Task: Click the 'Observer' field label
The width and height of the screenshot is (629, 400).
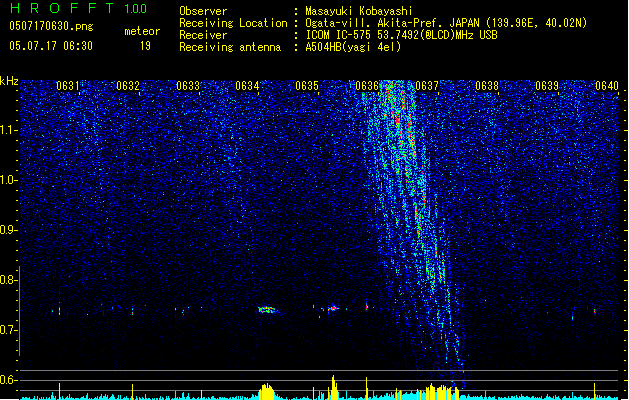Action: (x=203, y=11)
